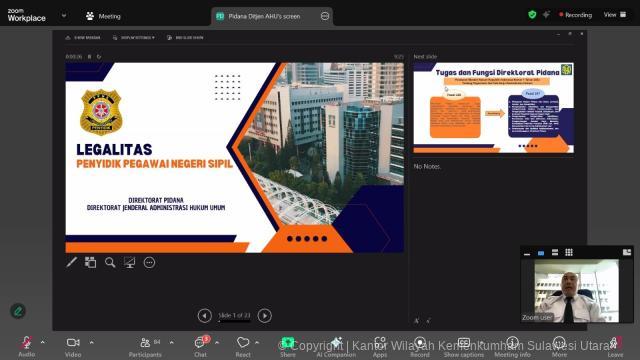The height and width of the screenshot is (360, 640).
Task: Expand the arrow beside React
Action: pyautogui.click(x=257, y=342)
